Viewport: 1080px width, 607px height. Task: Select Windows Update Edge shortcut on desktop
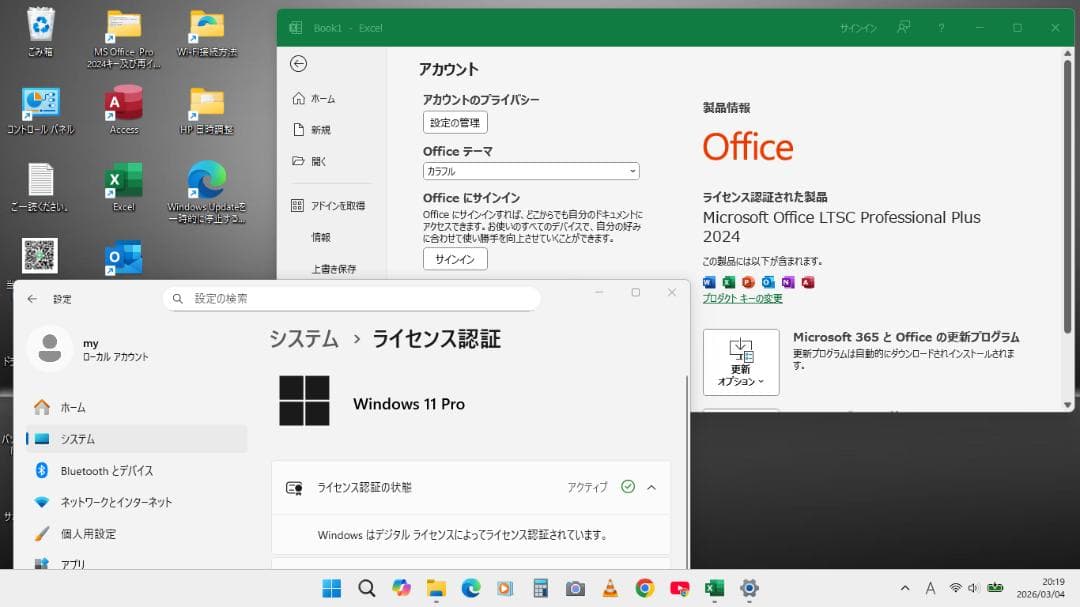(207, 193)
